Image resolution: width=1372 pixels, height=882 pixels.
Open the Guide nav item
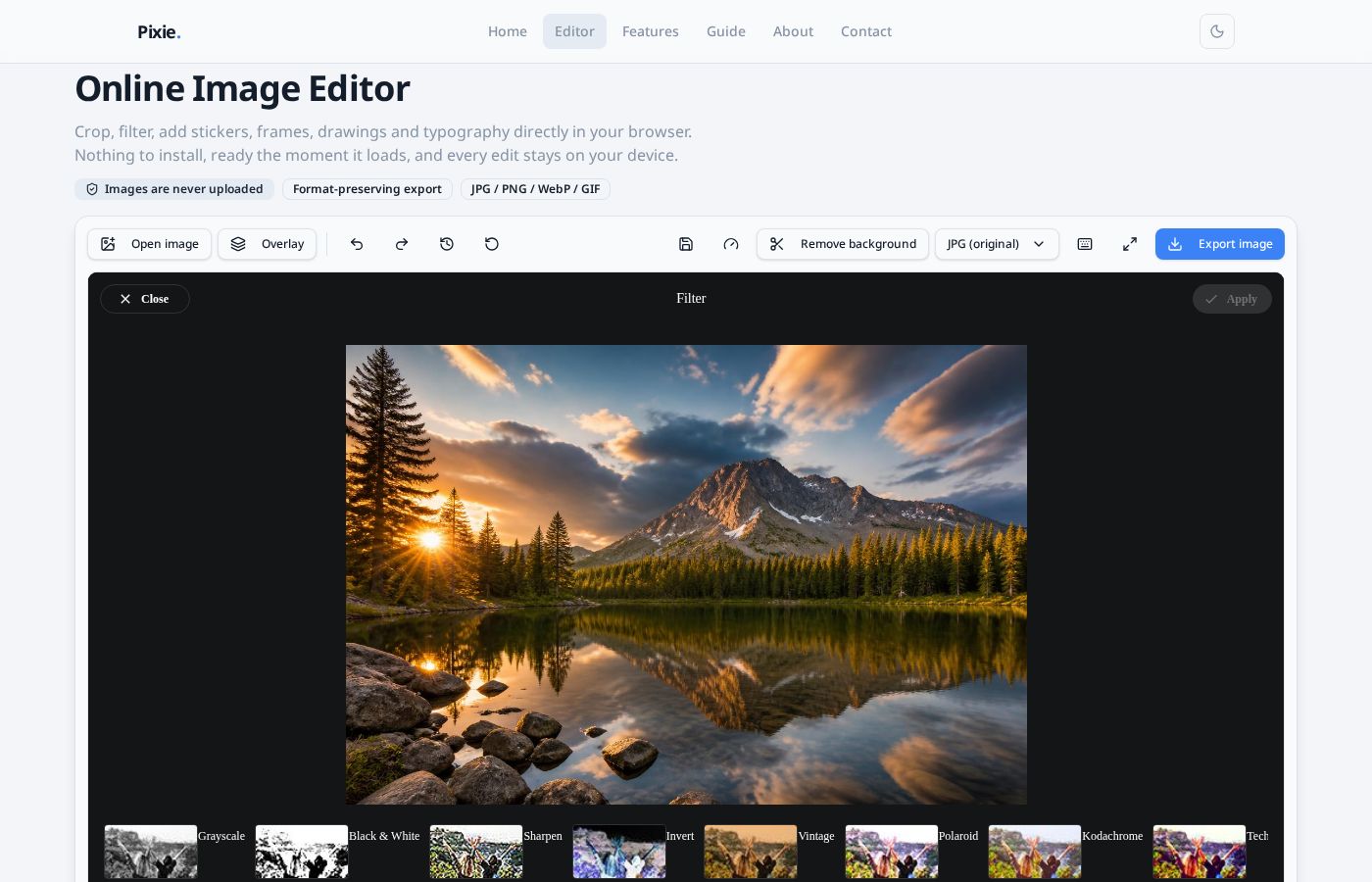point(726,31)
